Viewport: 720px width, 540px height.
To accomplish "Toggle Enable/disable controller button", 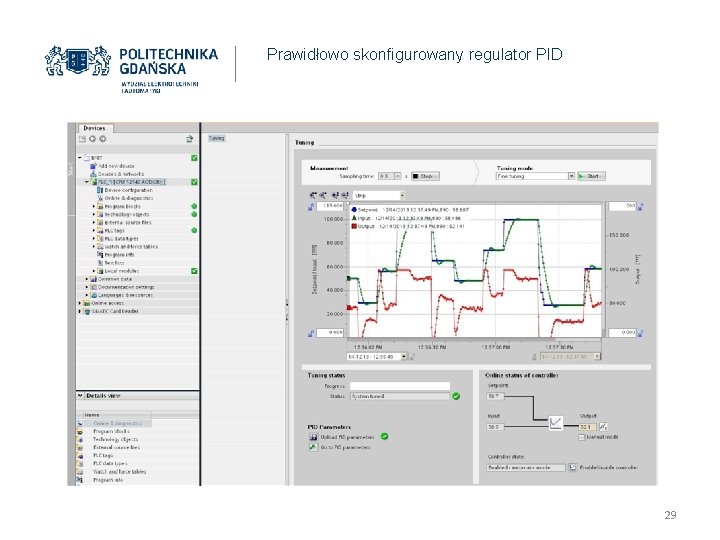I will pos(573,467).
